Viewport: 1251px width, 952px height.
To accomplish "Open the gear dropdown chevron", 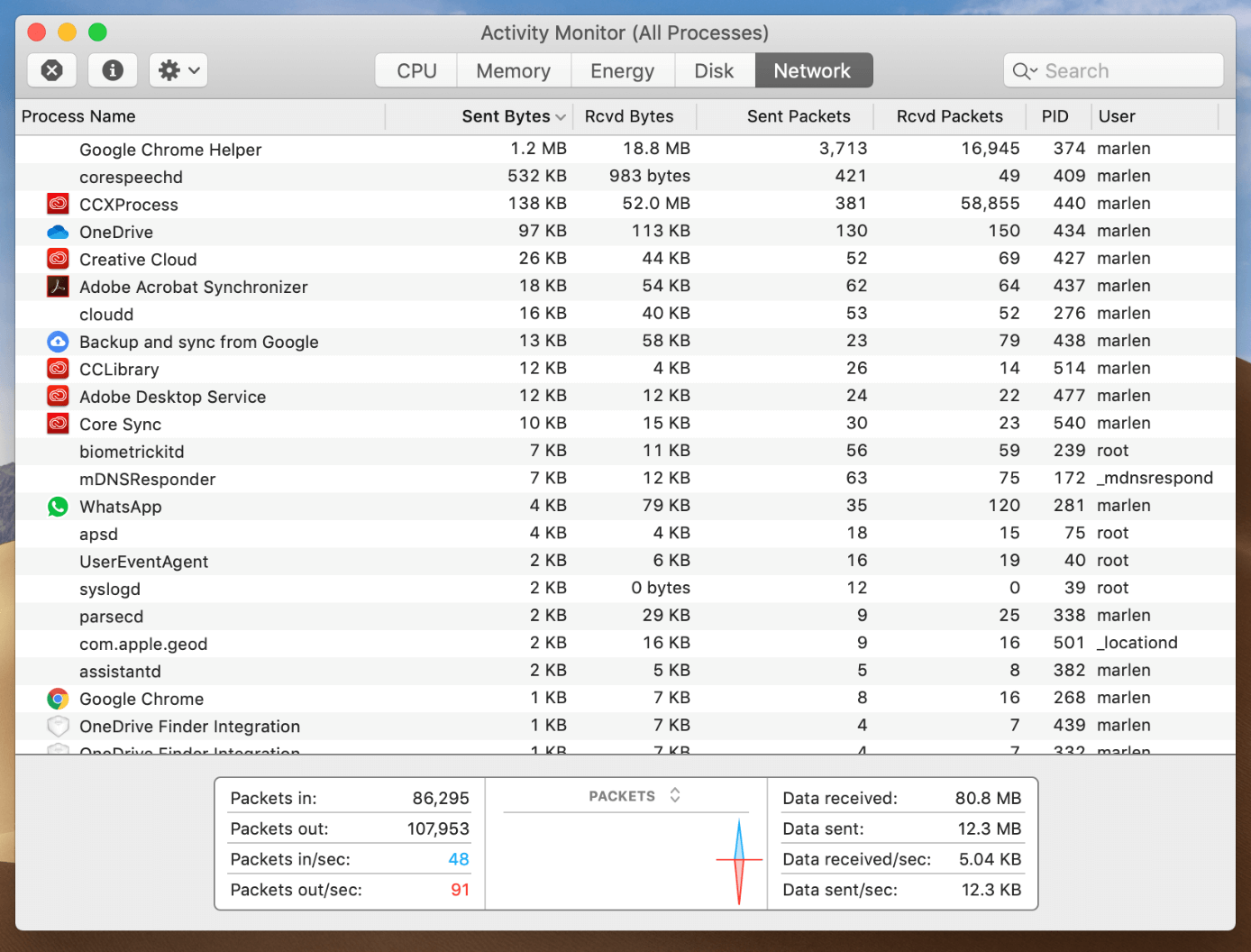I will (x=192, y=69).
